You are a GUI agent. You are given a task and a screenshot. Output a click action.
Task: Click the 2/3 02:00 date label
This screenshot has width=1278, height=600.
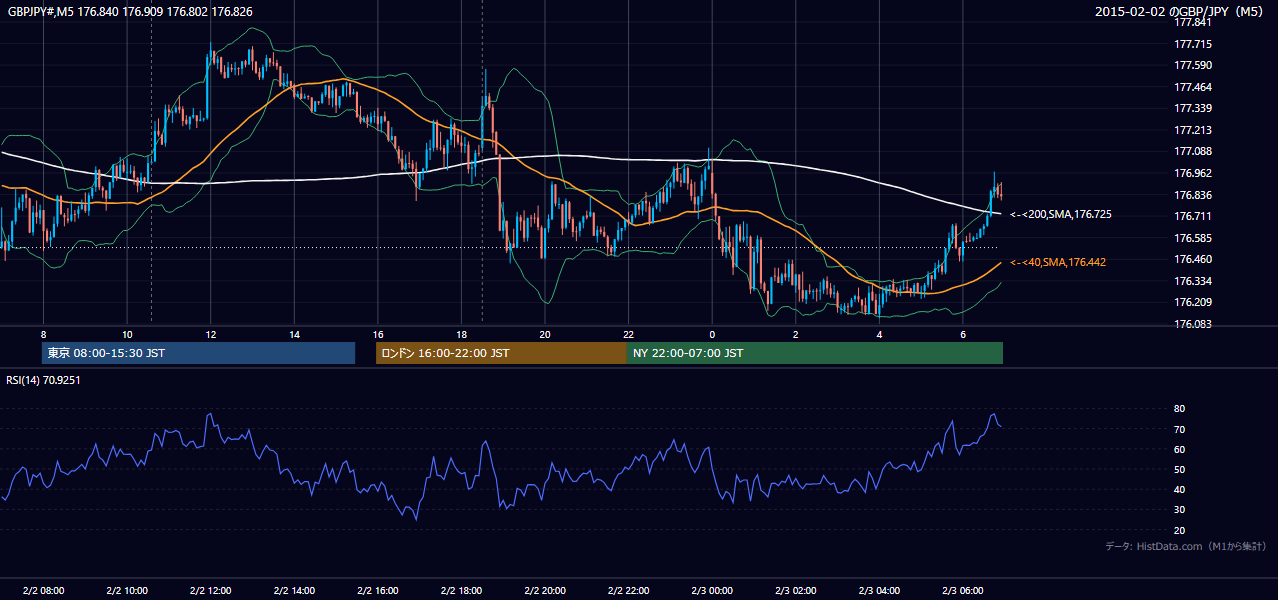coord(795,590)
